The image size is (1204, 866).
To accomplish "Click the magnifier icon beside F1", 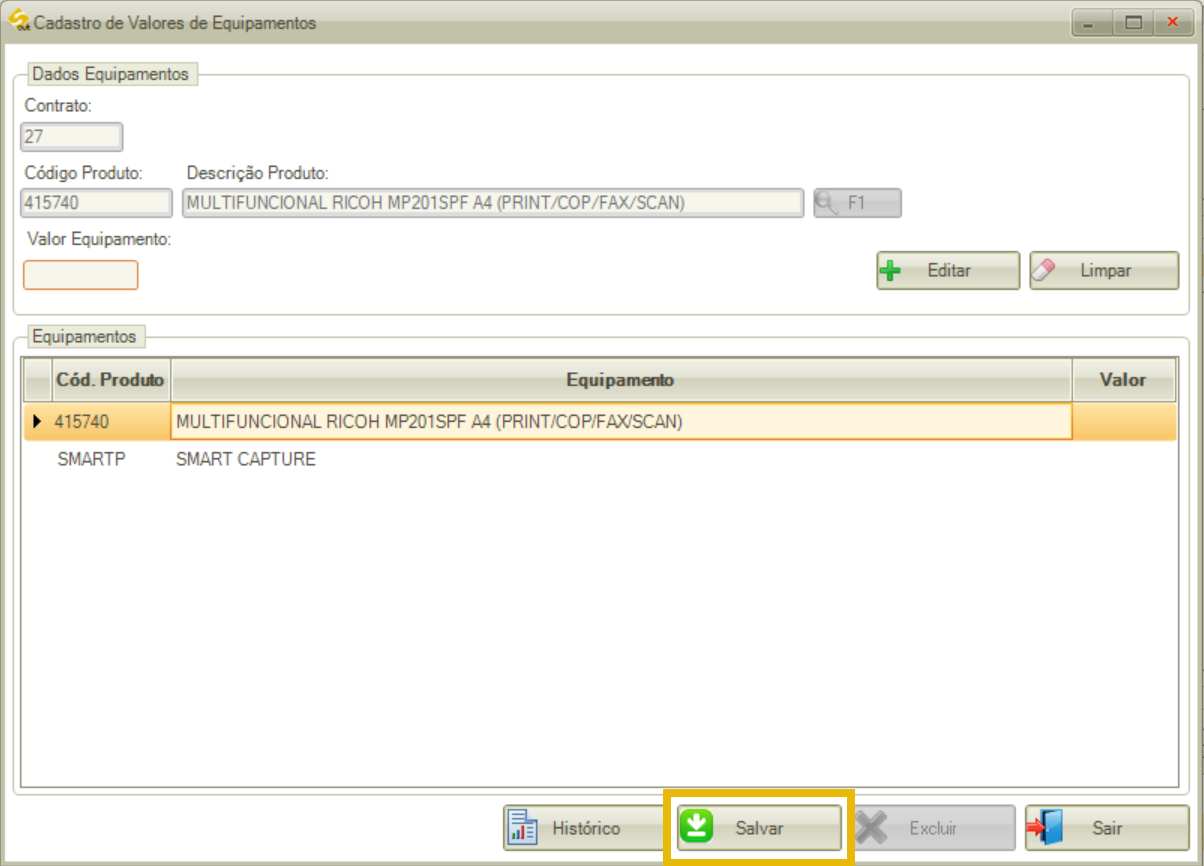I will 828,203.
